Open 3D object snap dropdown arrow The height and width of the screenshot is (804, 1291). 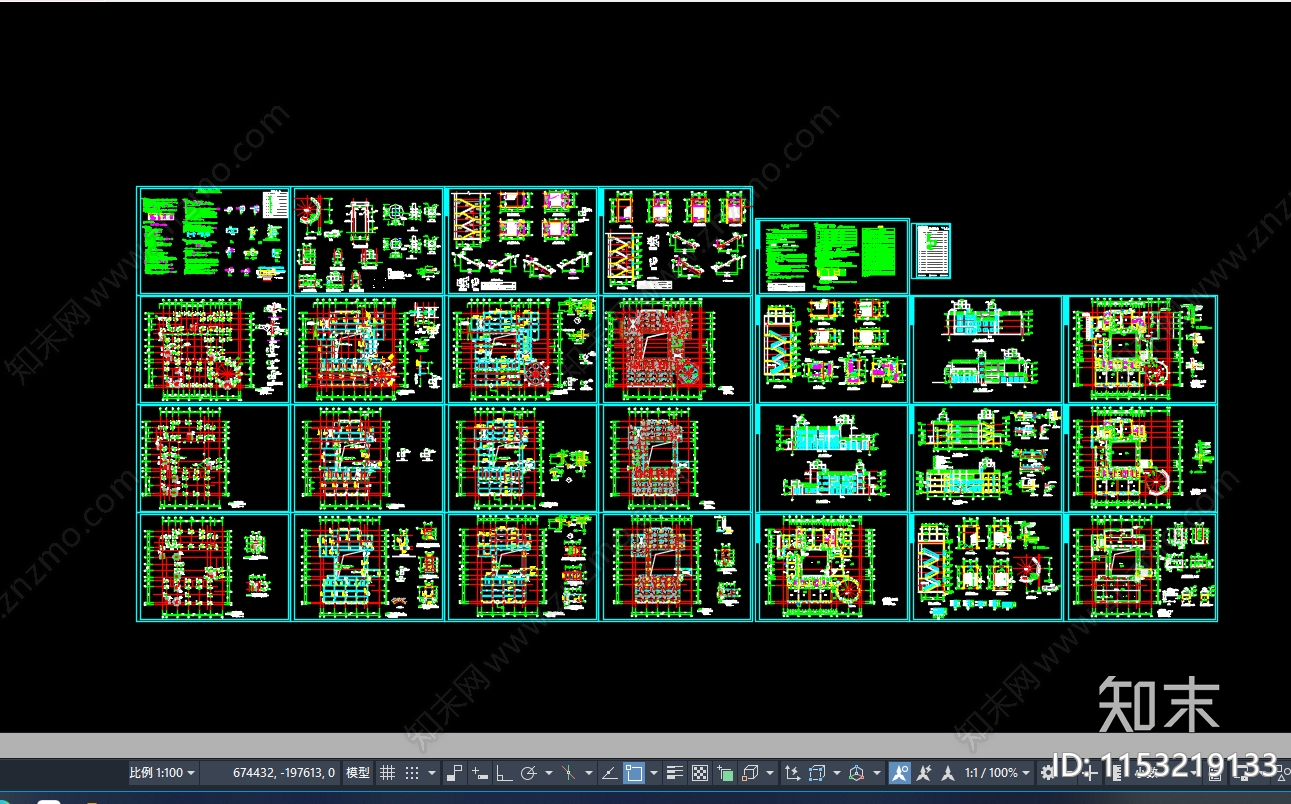[770, 772]
